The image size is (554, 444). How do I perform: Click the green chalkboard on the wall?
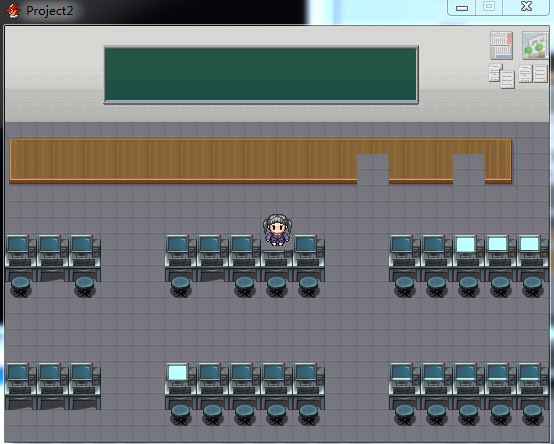pos(261,75)
